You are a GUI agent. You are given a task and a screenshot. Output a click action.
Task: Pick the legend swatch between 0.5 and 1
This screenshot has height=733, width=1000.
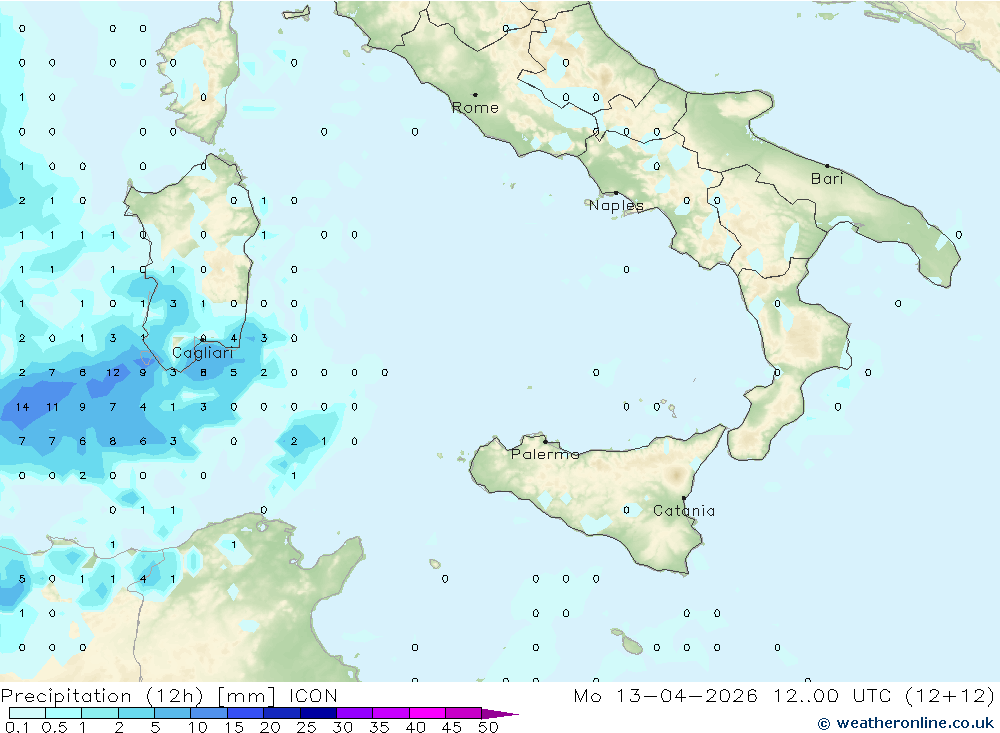click(64, 713)
